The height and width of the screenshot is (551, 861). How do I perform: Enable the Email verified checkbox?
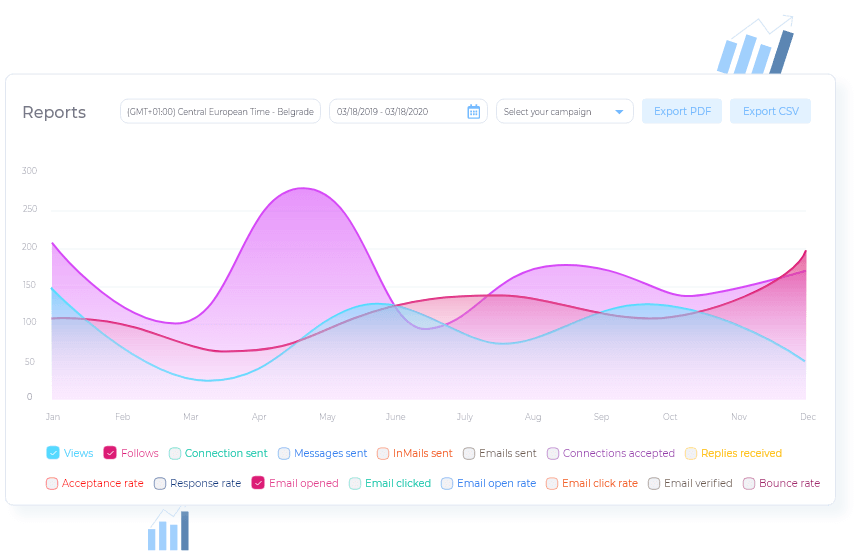654,483
